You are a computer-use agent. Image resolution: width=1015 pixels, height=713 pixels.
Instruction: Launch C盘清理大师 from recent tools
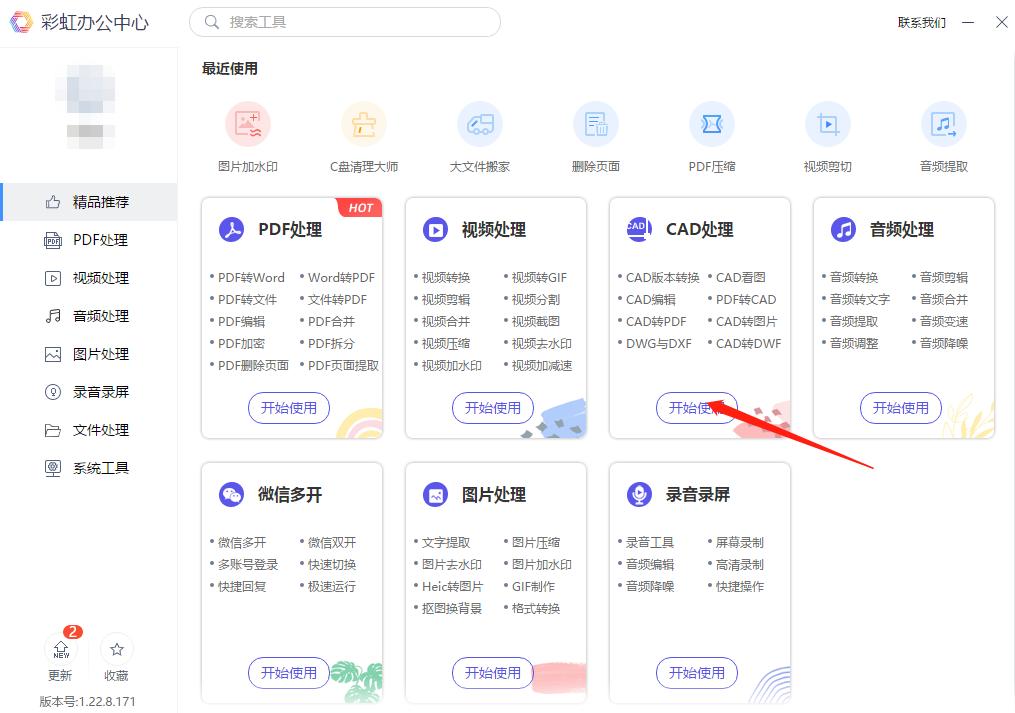point(364,122)
